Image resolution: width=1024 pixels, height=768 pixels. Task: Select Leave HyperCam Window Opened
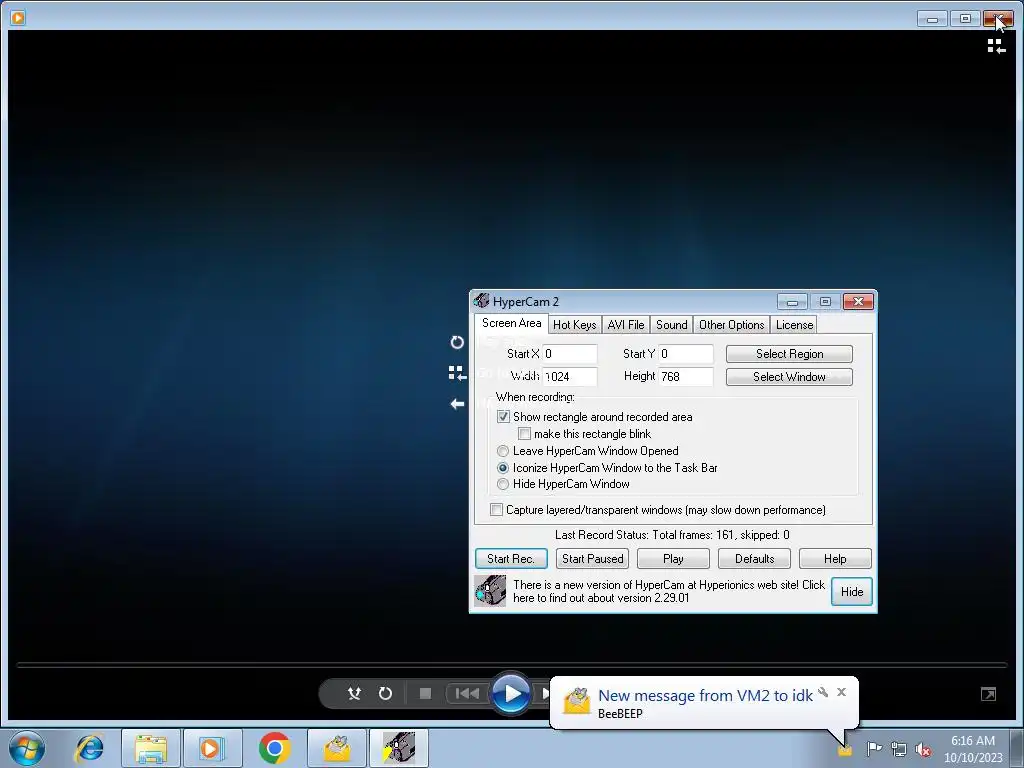pos(503,451)
